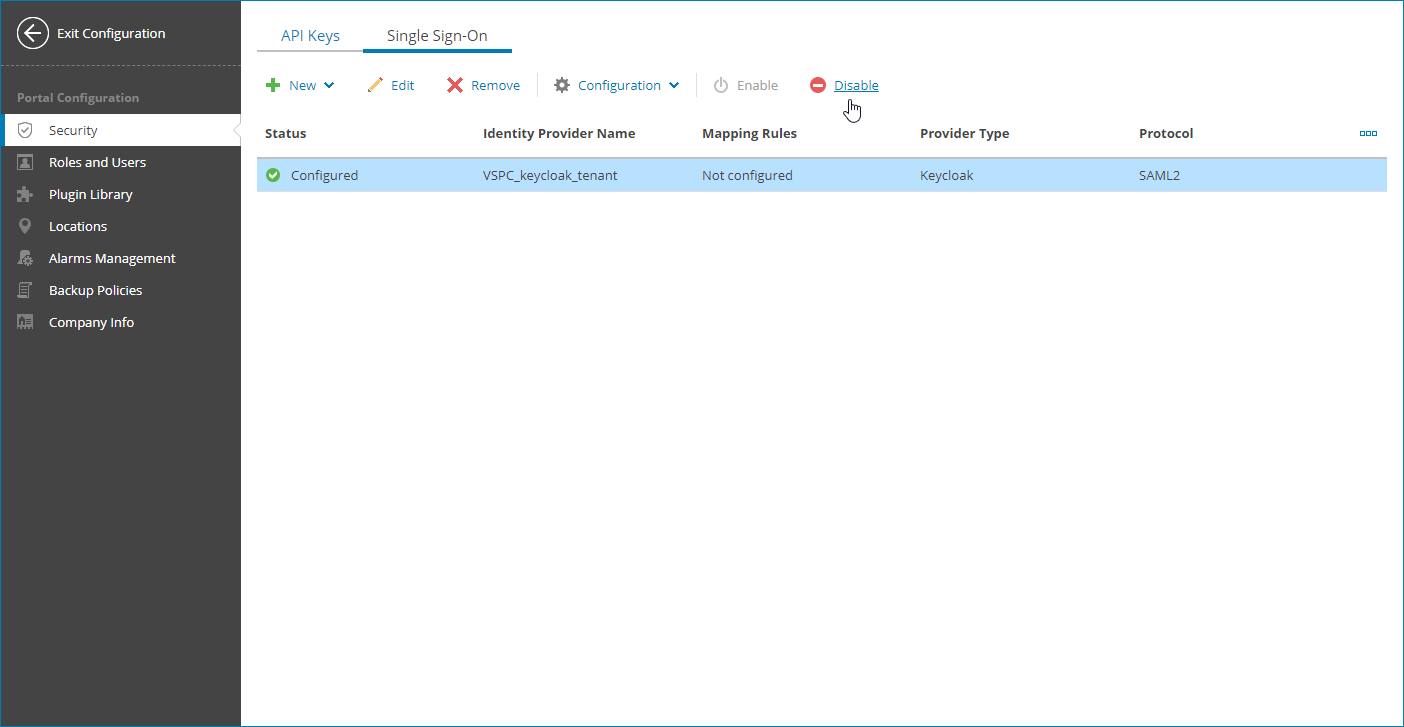Open the Backup Policies section

pos(96,289)
